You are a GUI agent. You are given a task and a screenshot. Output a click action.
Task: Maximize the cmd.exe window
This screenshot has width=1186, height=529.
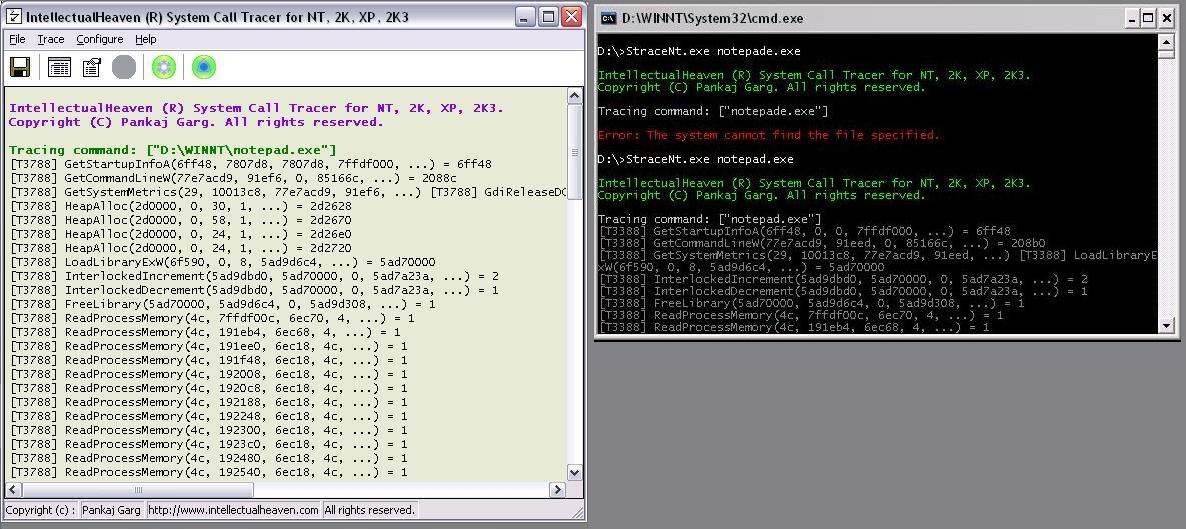[1148, 18]
